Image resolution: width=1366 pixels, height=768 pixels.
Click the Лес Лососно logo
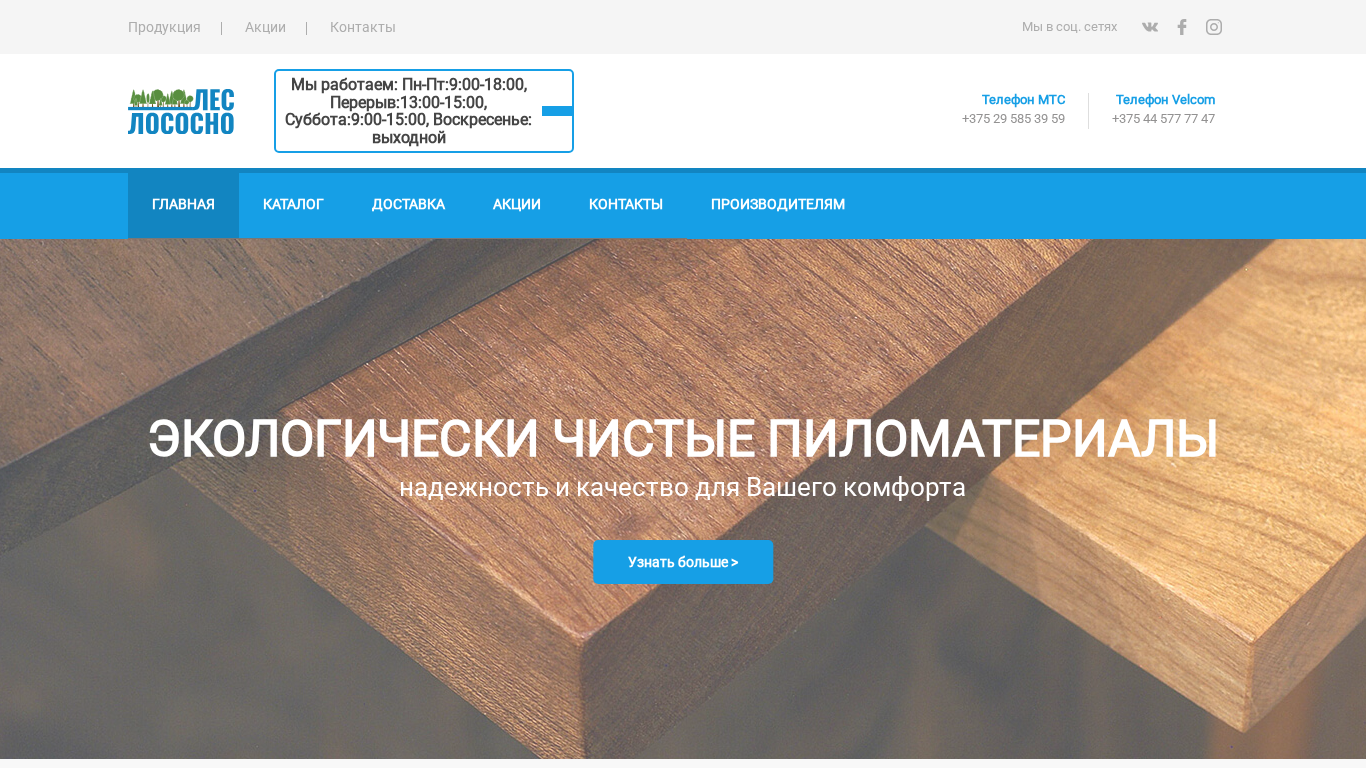pyautogui.click(x=181, y=111)
